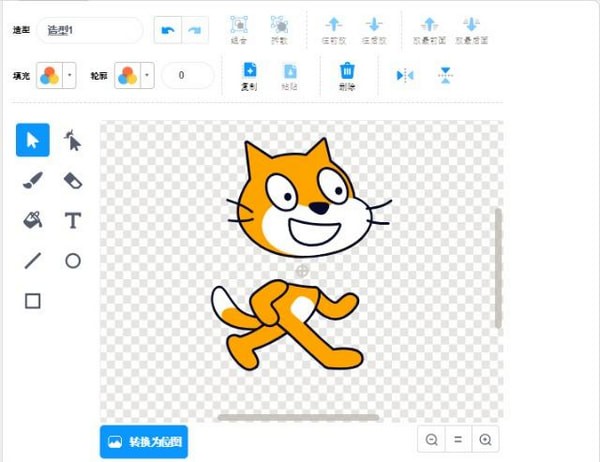
Task: Activate the Eraser tool
Action: click(73, 181)
